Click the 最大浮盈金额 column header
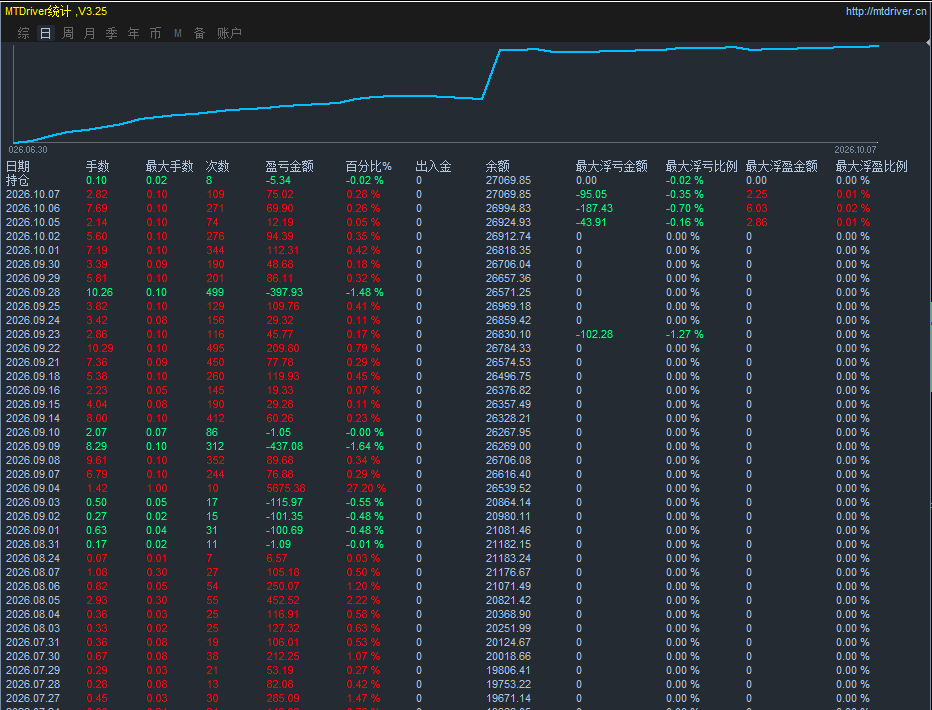This screenshot has width=932, height=710. click(x=782, y=166)
